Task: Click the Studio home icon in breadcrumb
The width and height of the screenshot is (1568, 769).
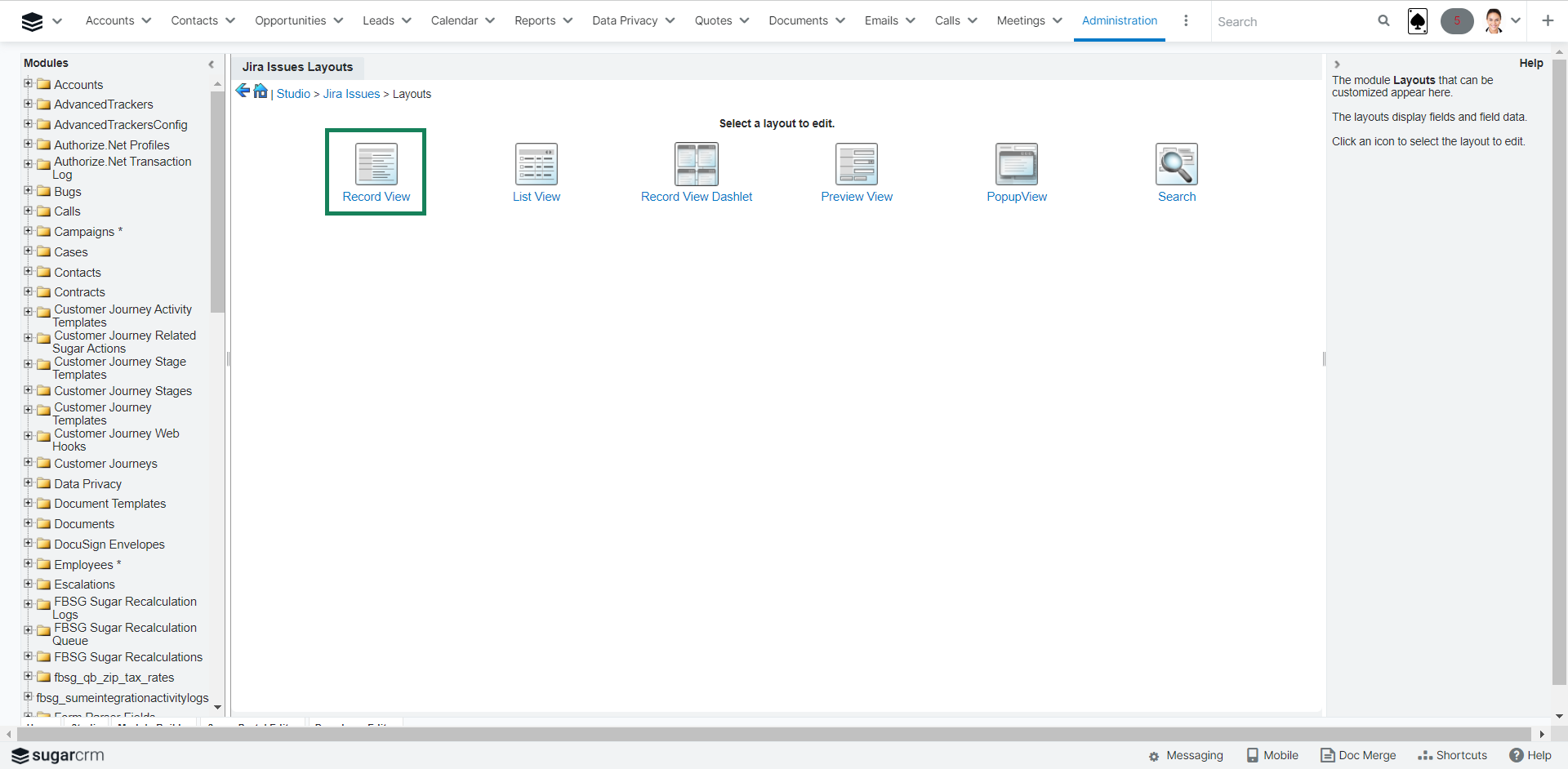Action: point(261,91)
